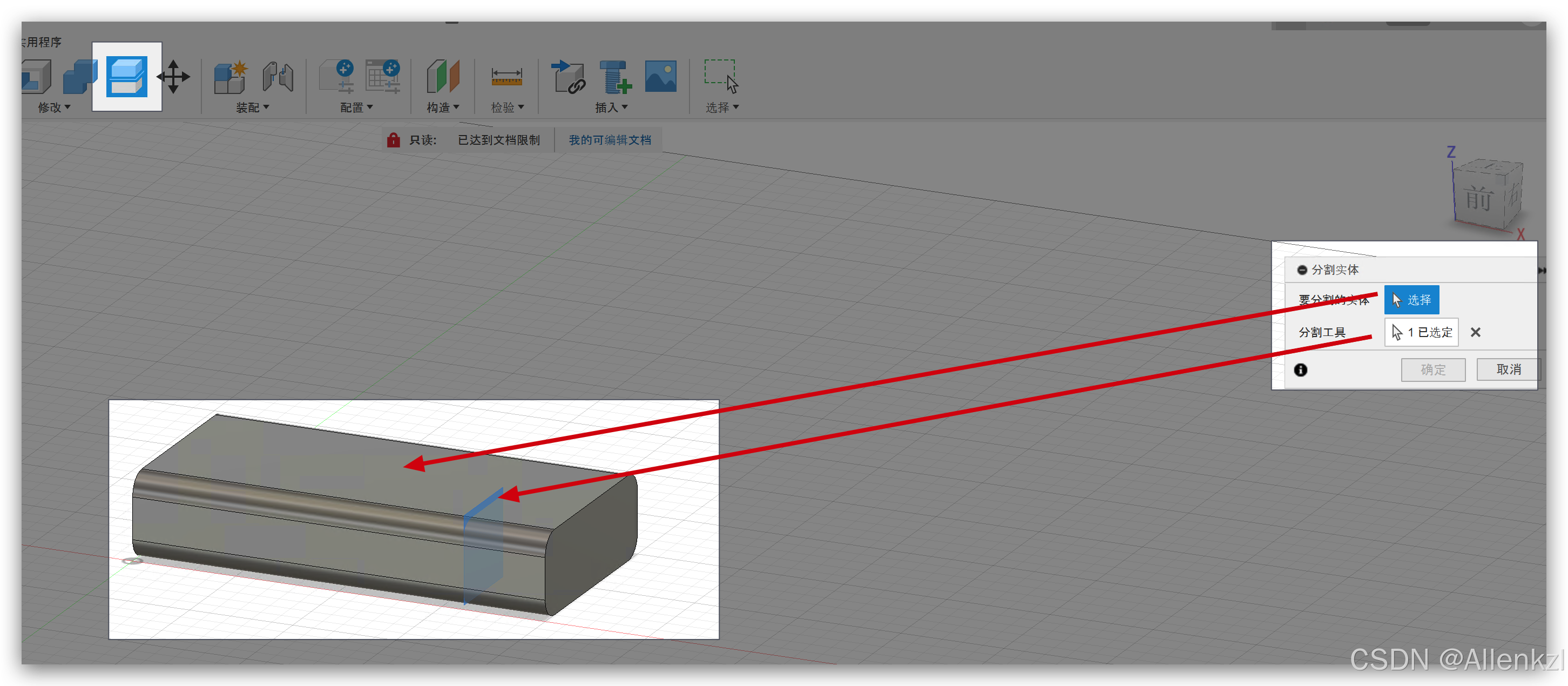Open the 构造 dropdown menu
The height and width of the screenshot is (686, 1568).
tap(443, 107)
